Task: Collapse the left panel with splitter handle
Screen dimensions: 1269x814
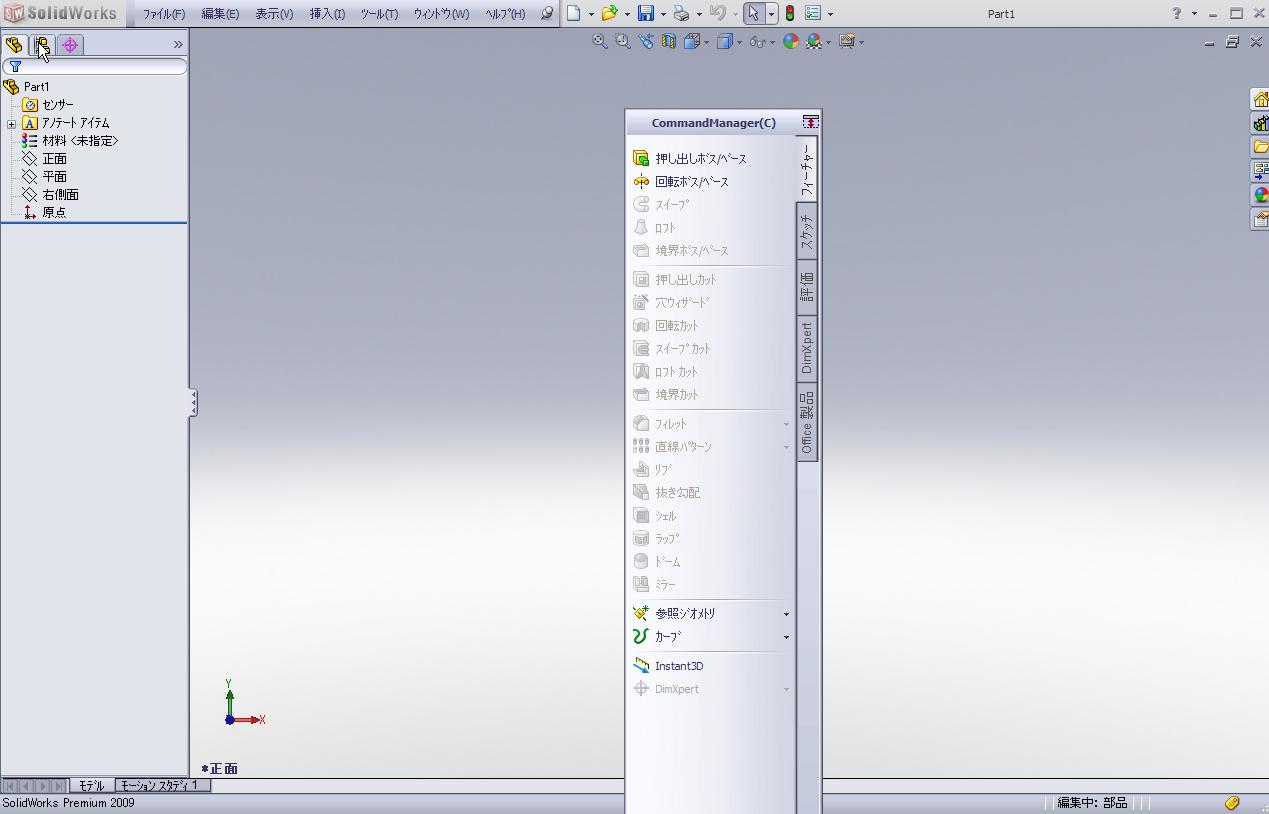Action: (x=193, y=403)
